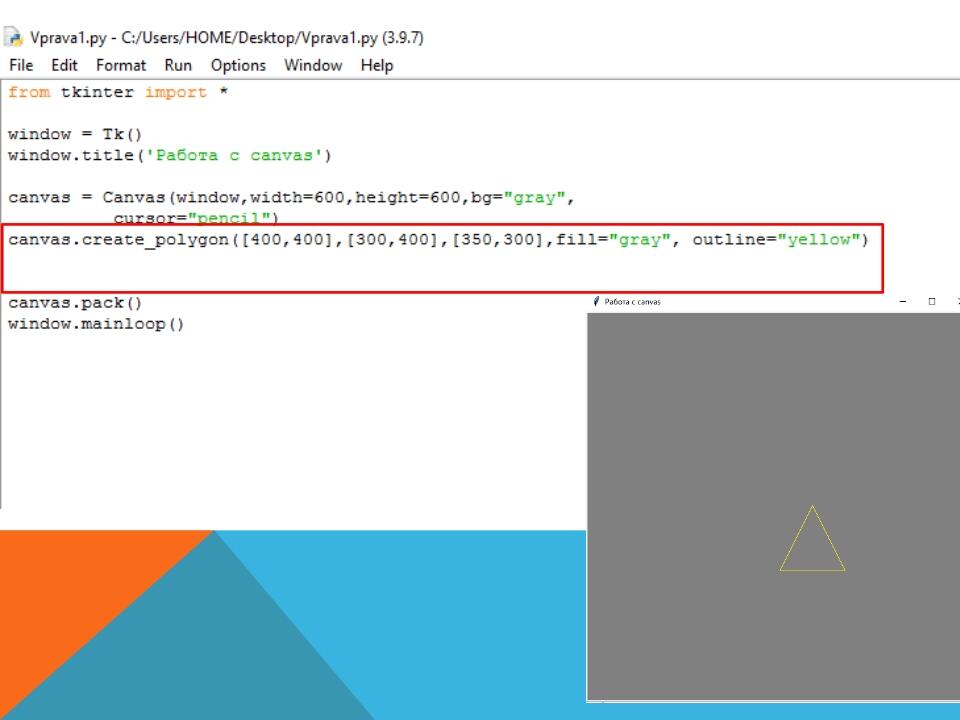Image resolution: width=960 pixels, height=720 pixels.
Task: Click the Python file icon in title bar
Action: tap(14, 38)
